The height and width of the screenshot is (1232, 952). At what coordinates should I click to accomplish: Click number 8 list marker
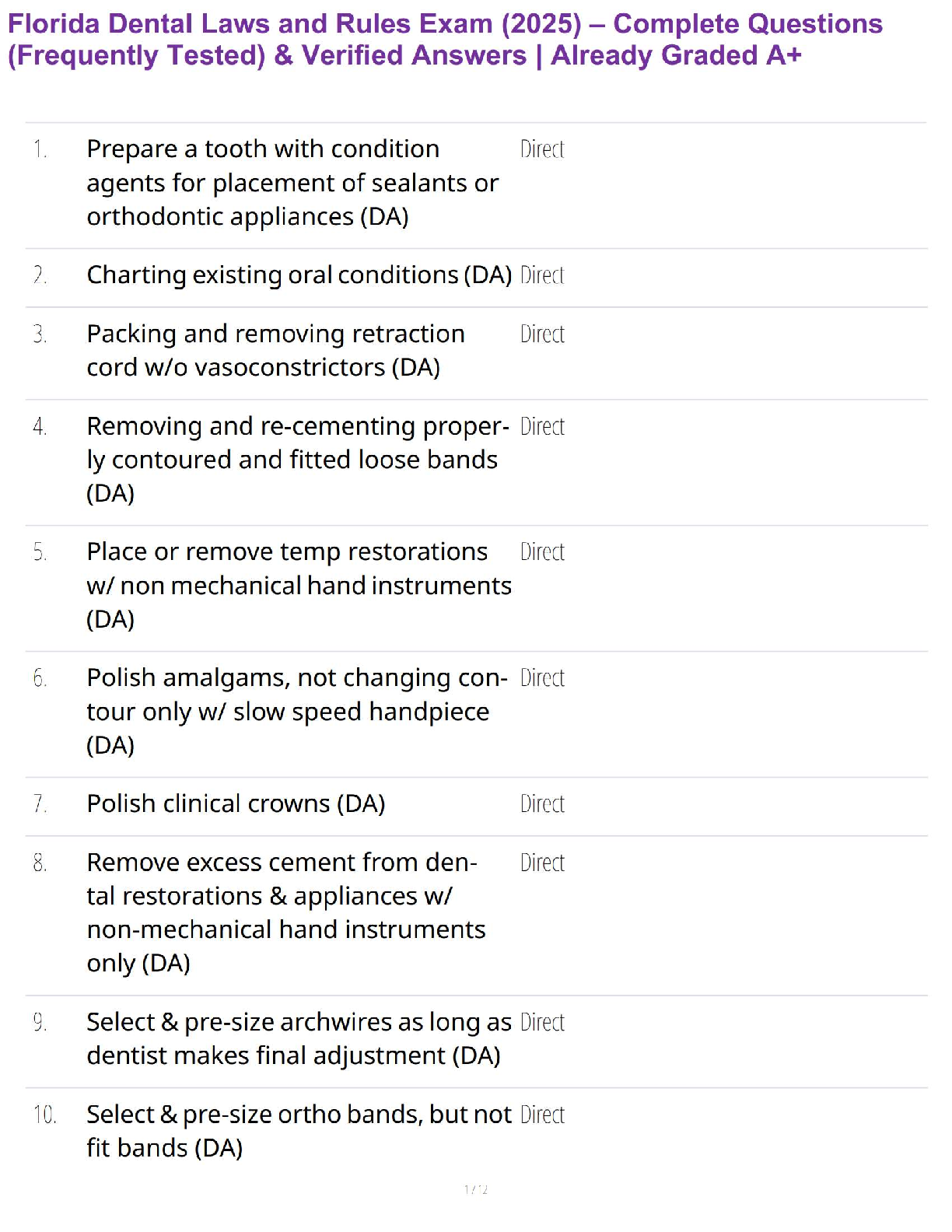40,863
